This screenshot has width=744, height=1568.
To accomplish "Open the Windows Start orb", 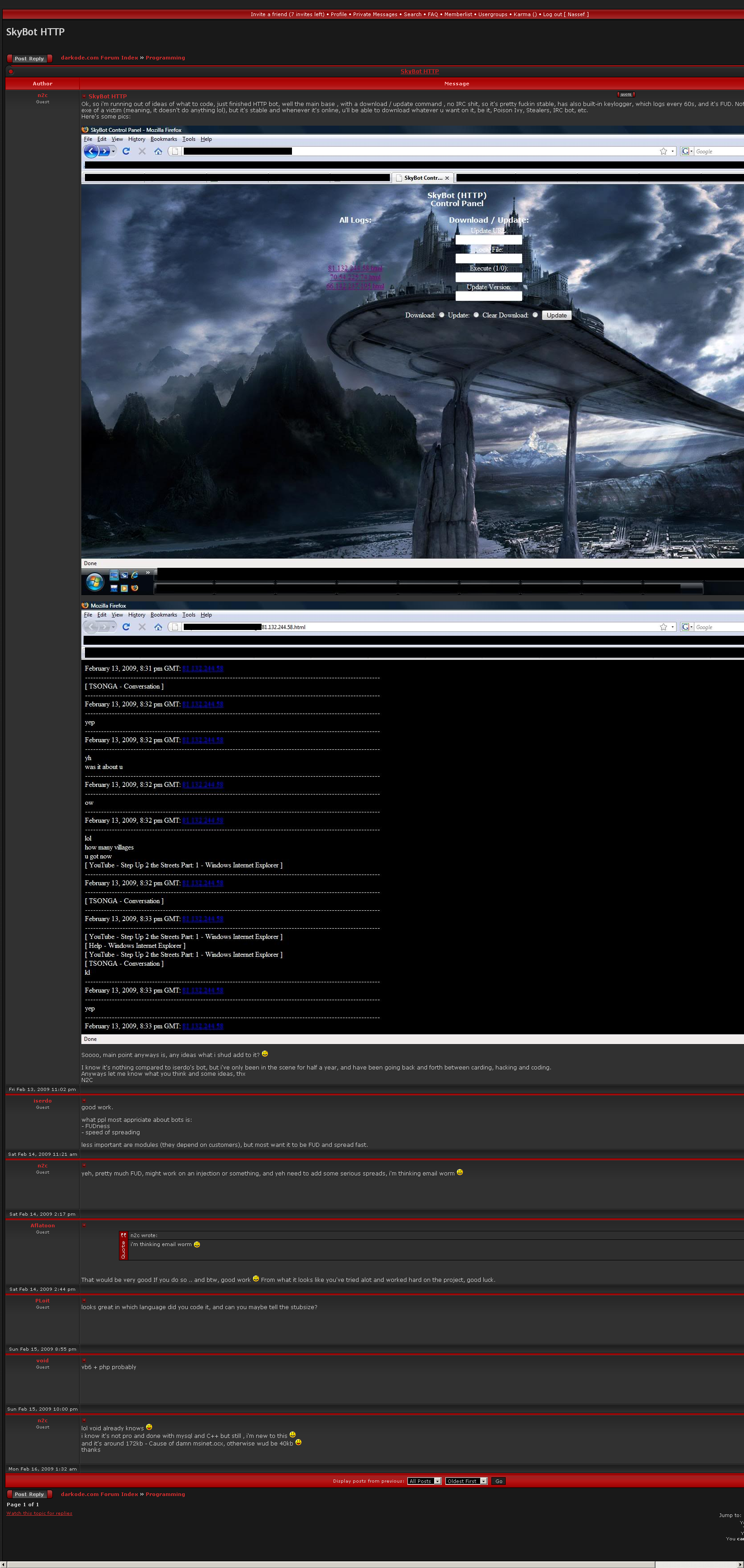I will click(x=94, y=582).
